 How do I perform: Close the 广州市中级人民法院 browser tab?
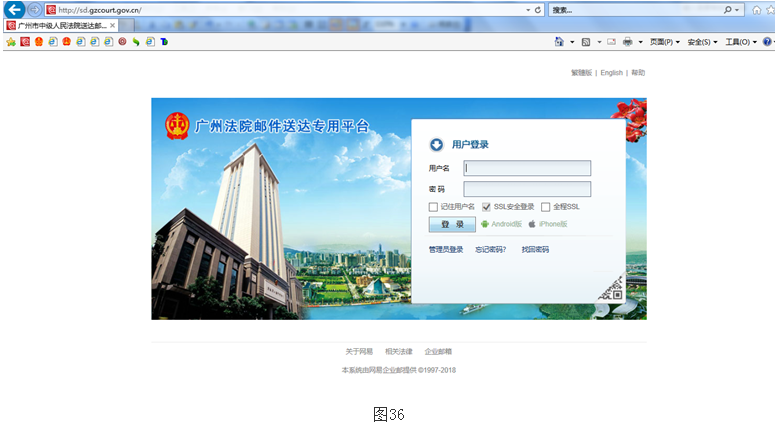tap(113, 25)
